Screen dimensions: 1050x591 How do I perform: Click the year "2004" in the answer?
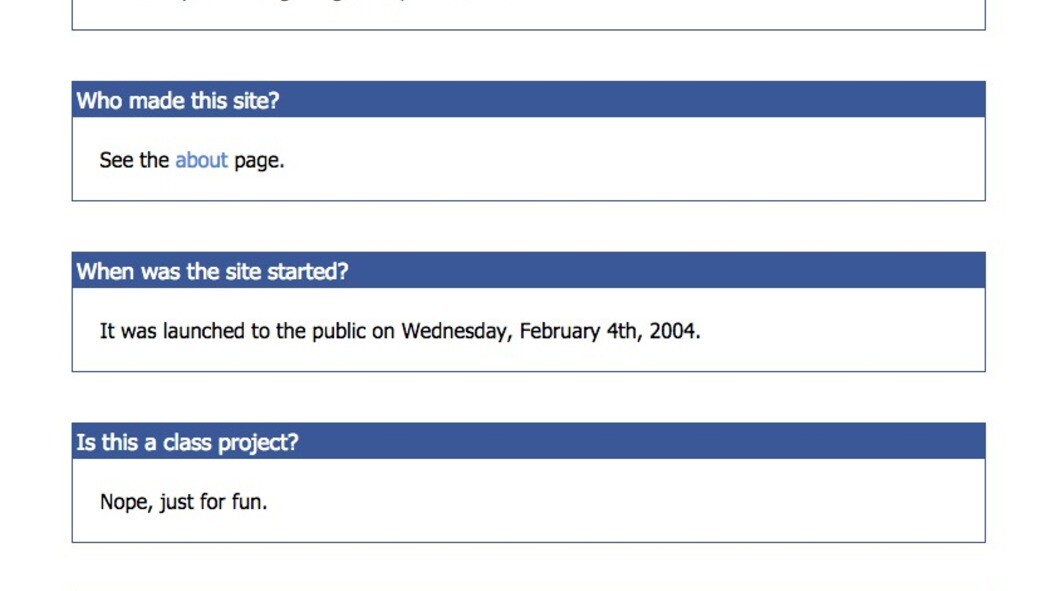point(673,331)
